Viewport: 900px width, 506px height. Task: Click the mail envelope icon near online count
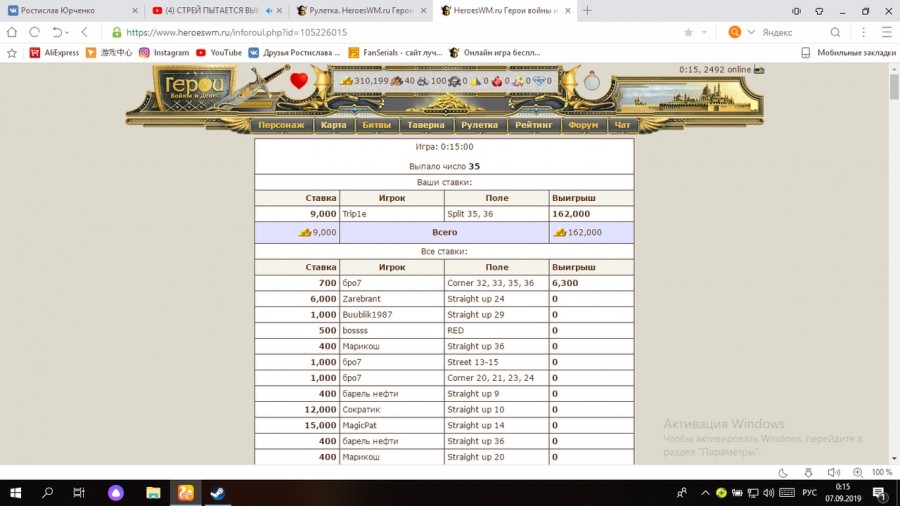[759, 69]
